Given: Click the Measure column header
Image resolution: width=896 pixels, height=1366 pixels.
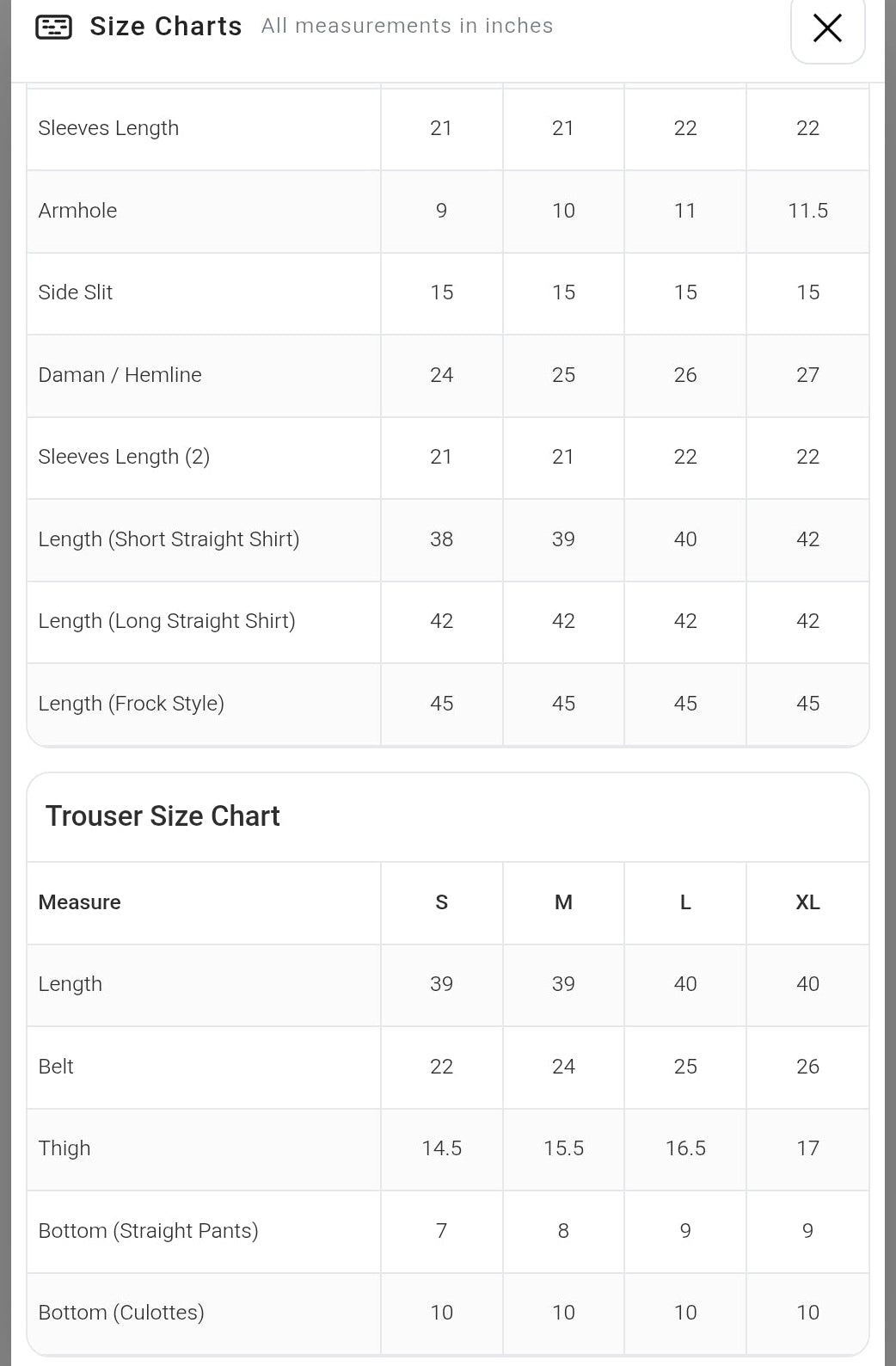Looking at the screenshot, I should tap(79, 902).
